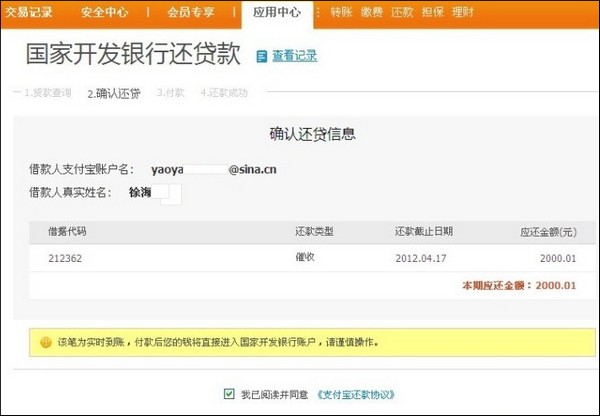Click the 应还金额(元) column header
Image resolution: width=600 pixels, height=416 pixels.
[x=548, y=232]
